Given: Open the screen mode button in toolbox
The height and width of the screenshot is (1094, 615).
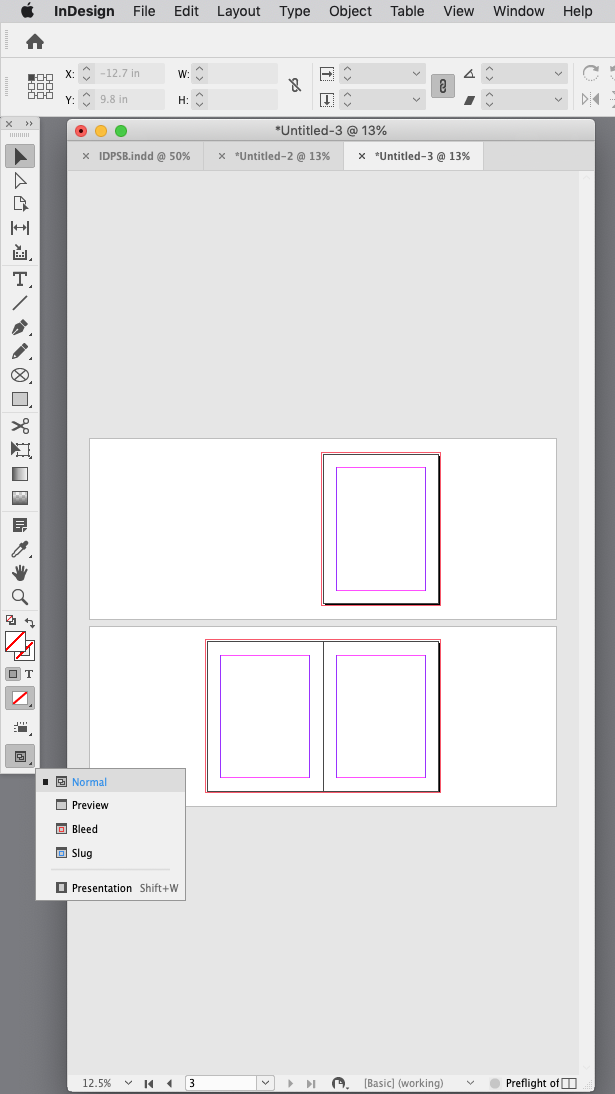Looking at the screenshot, I should tap(20, 756).
